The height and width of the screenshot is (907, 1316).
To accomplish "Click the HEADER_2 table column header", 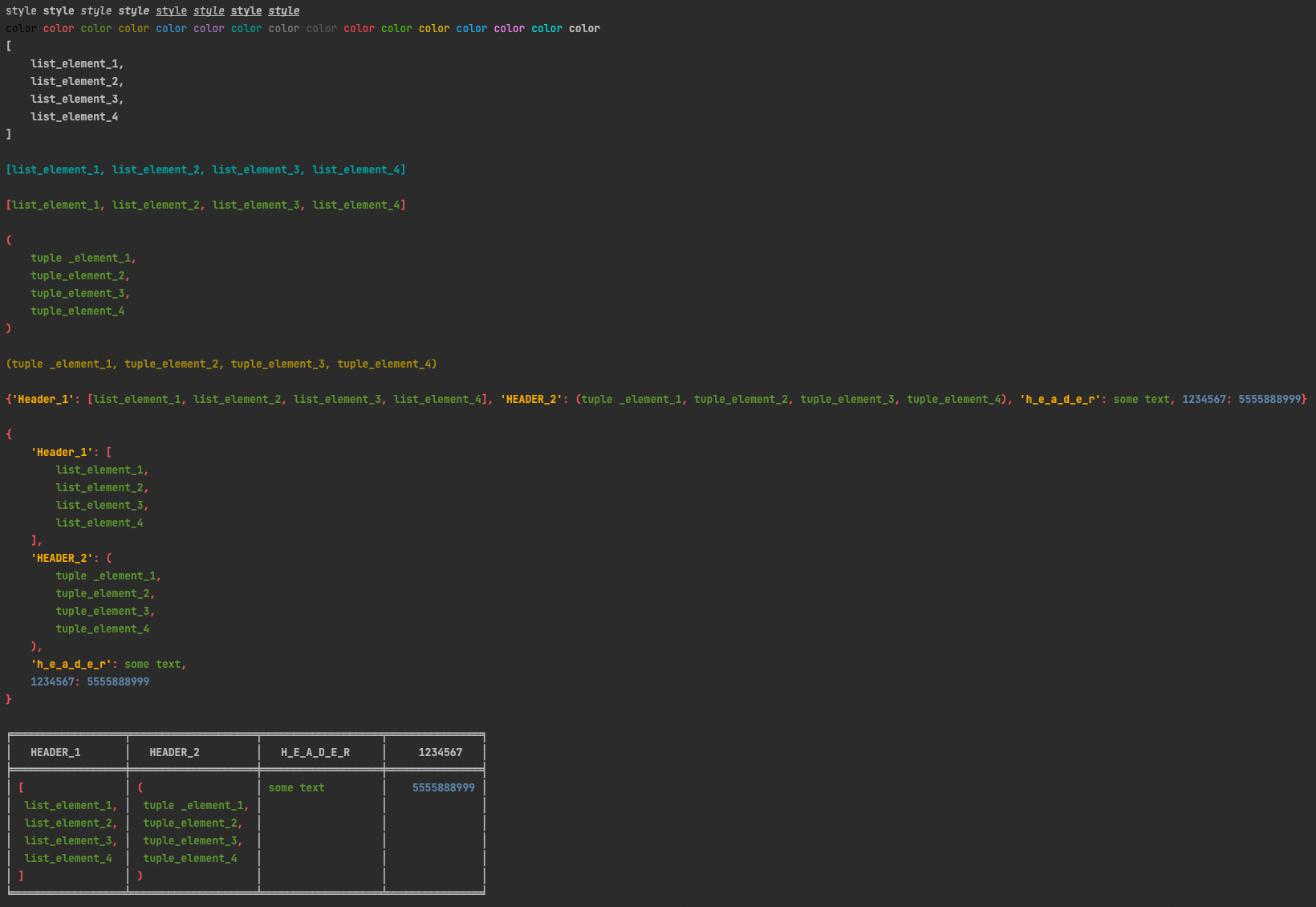I will tap(174, 752).
